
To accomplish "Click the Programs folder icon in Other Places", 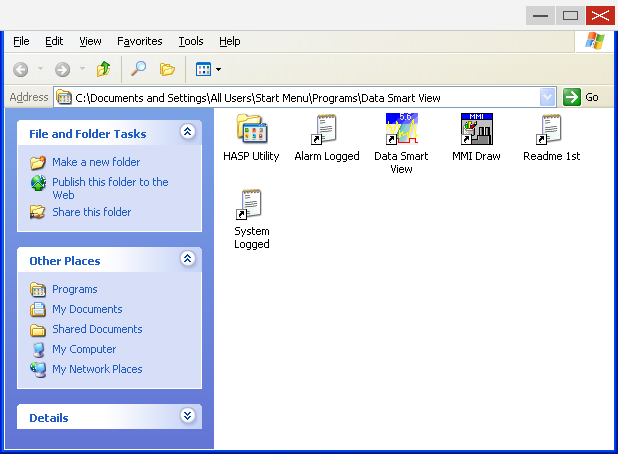I will click(x=38, y=289).
